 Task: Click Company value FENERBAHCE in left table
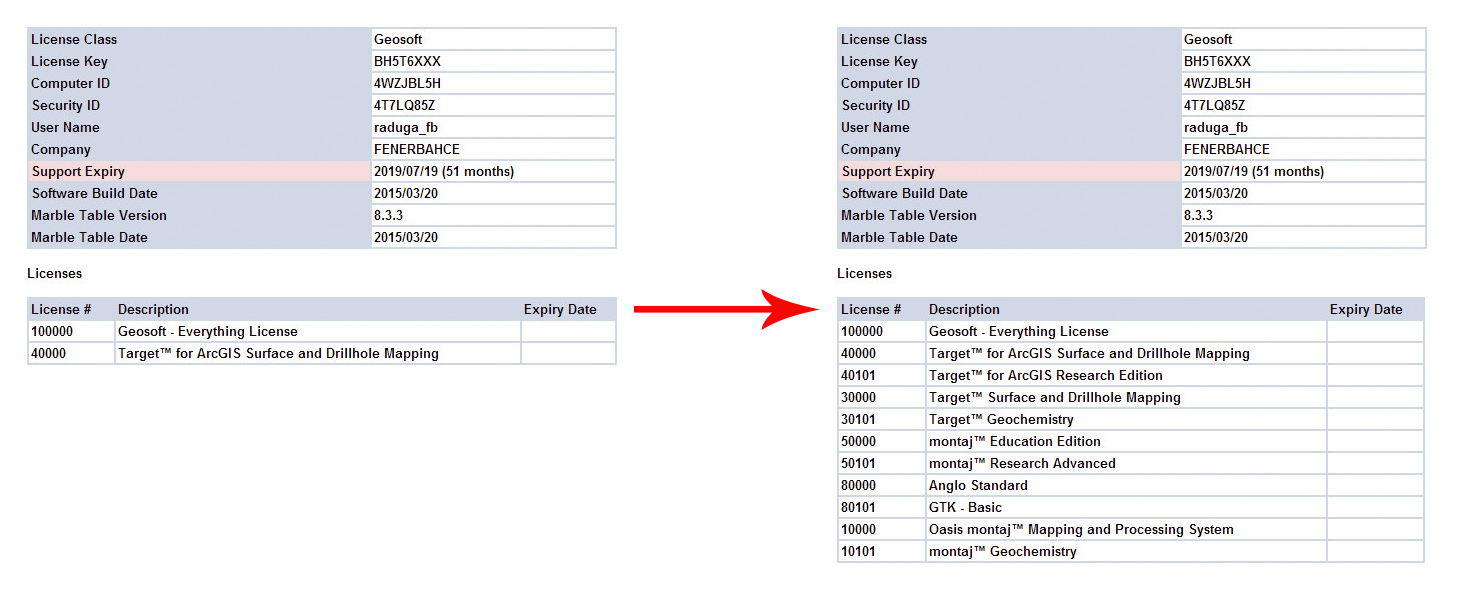click(417, 150)
